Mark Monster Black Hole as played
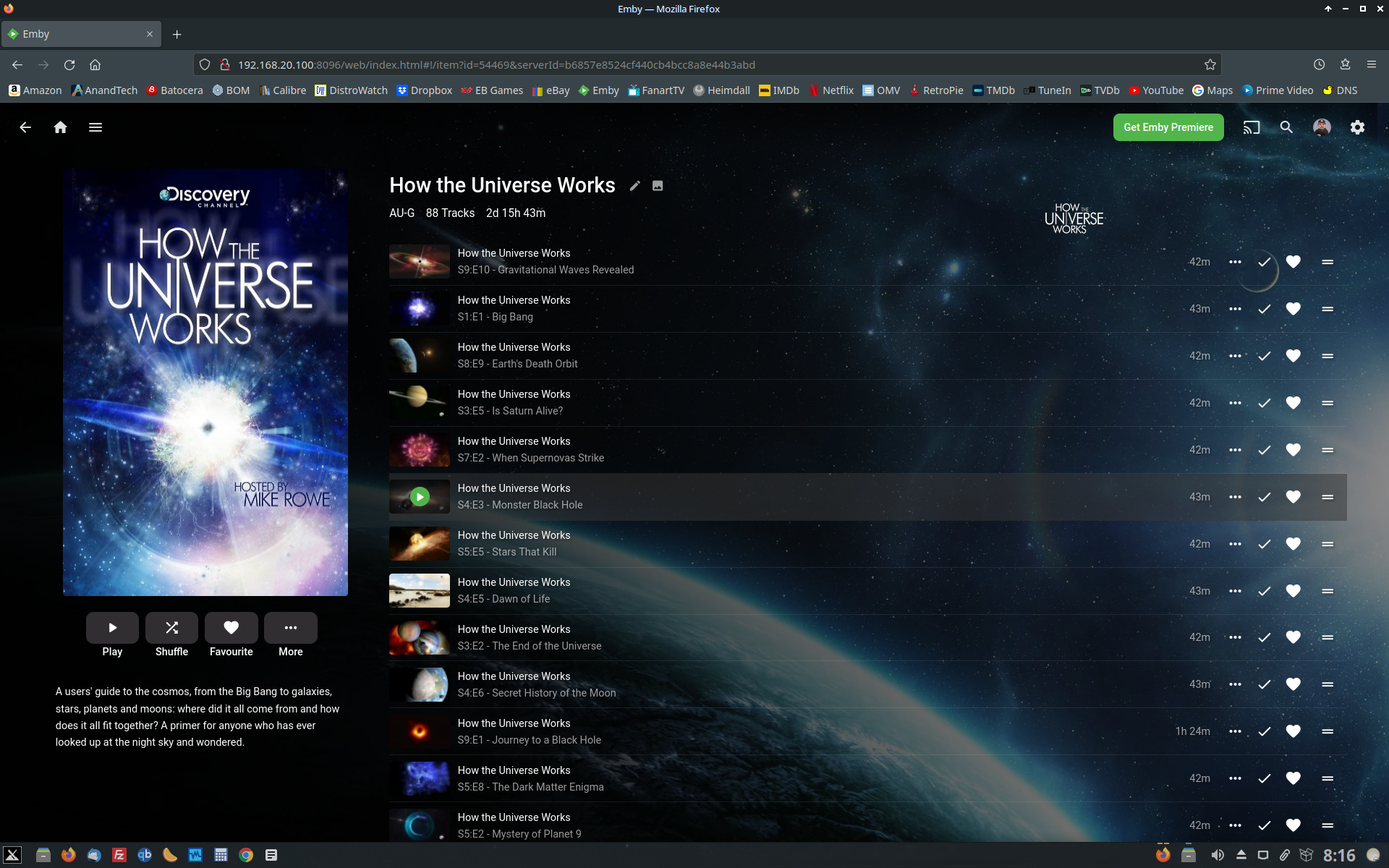This screenshot has width=1389, height=868. pyautogui.click(x=1264, y=497)
